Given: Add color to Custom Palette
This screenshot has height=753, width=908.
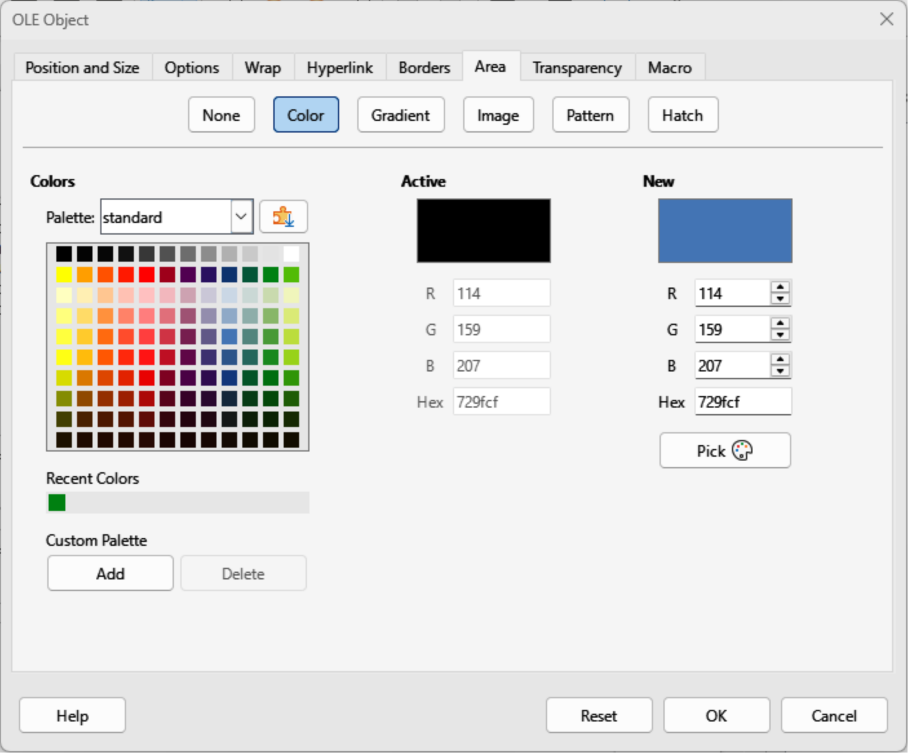Looking at the screenshot, I should pos(110,573).
